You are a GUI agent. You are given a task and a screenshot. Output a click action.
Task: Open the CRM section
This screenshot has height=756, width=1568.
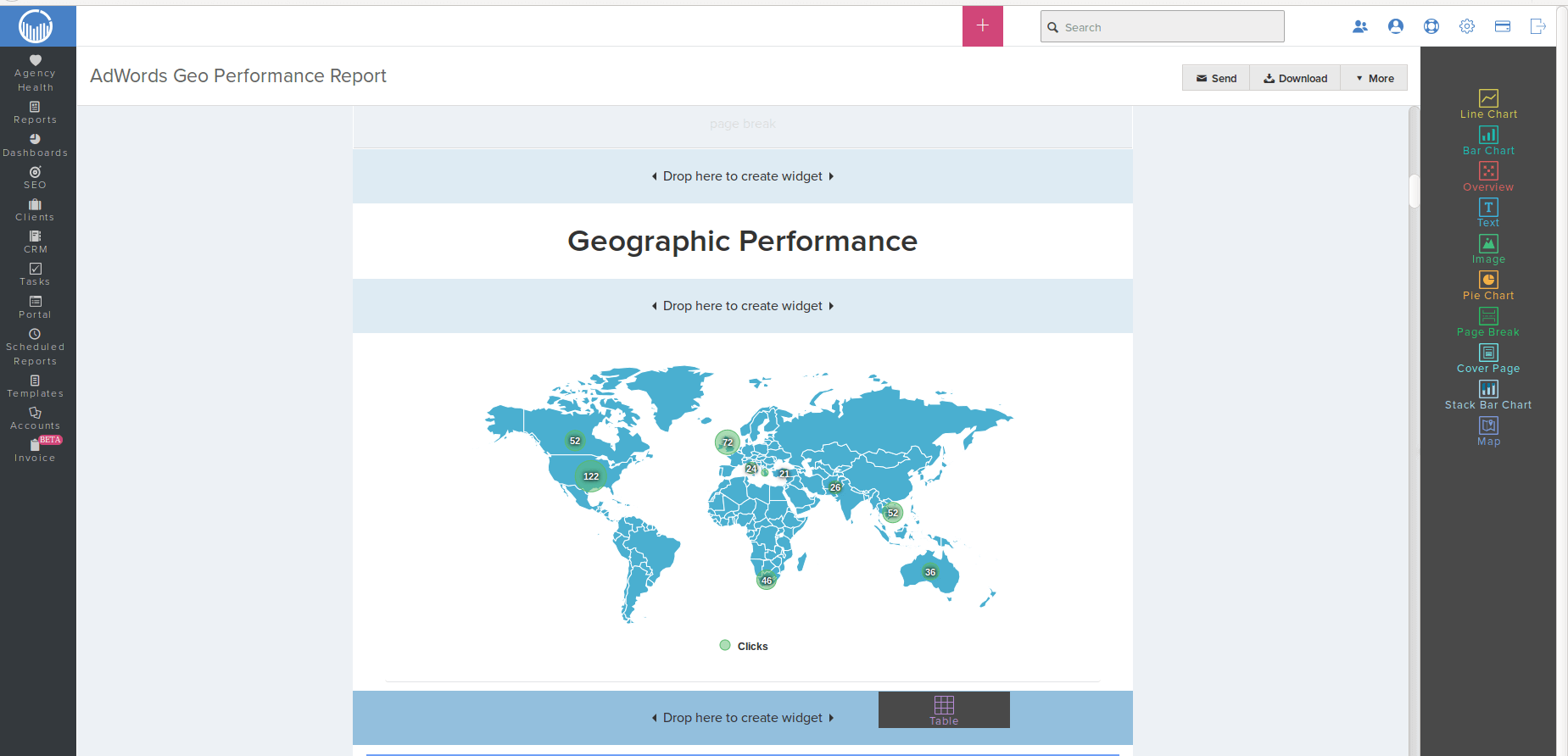click(36, 242)
